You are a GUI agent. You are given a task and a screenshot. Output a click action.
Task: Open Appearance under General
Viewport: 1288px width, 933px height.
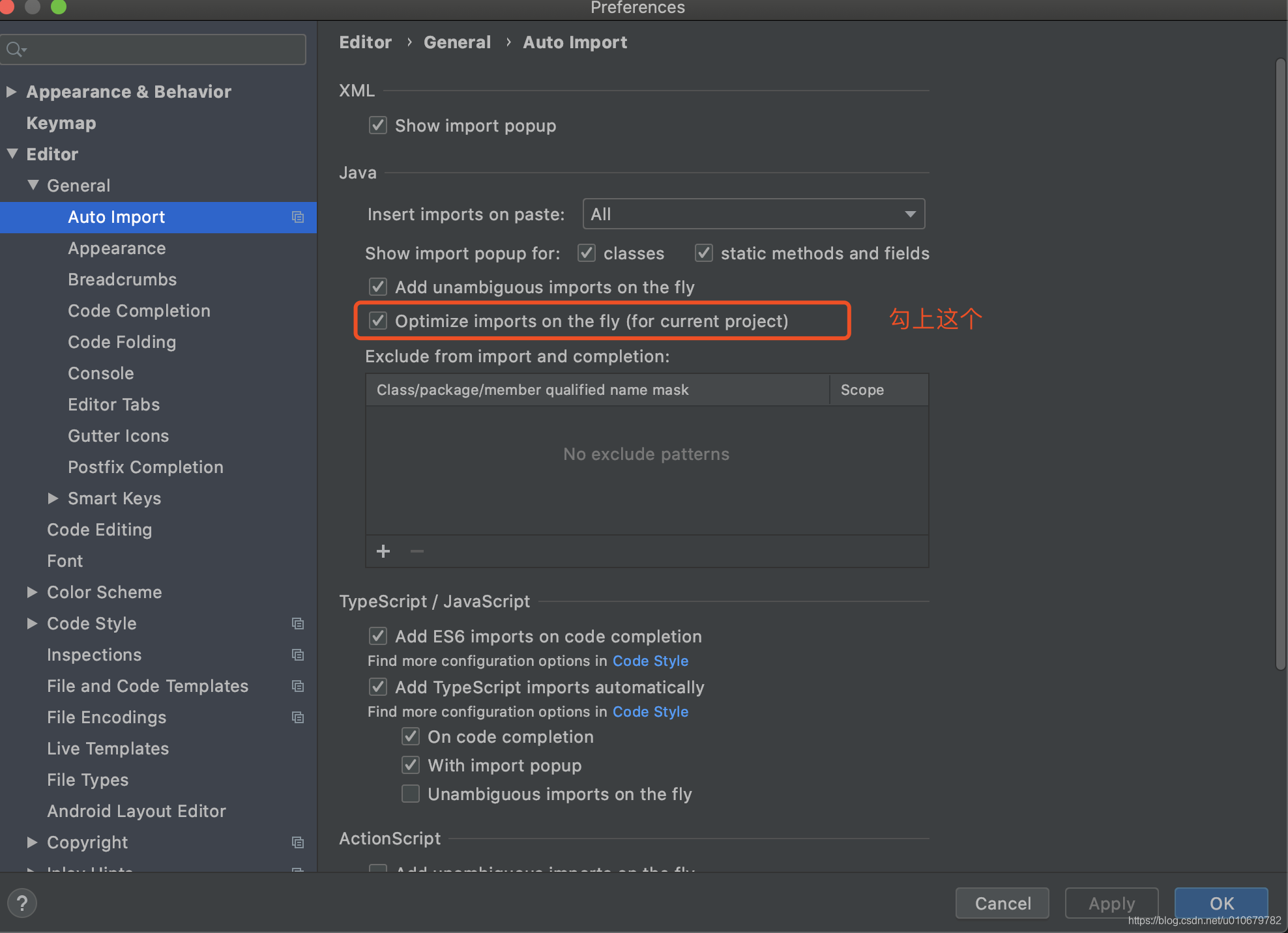click(117, 248)
